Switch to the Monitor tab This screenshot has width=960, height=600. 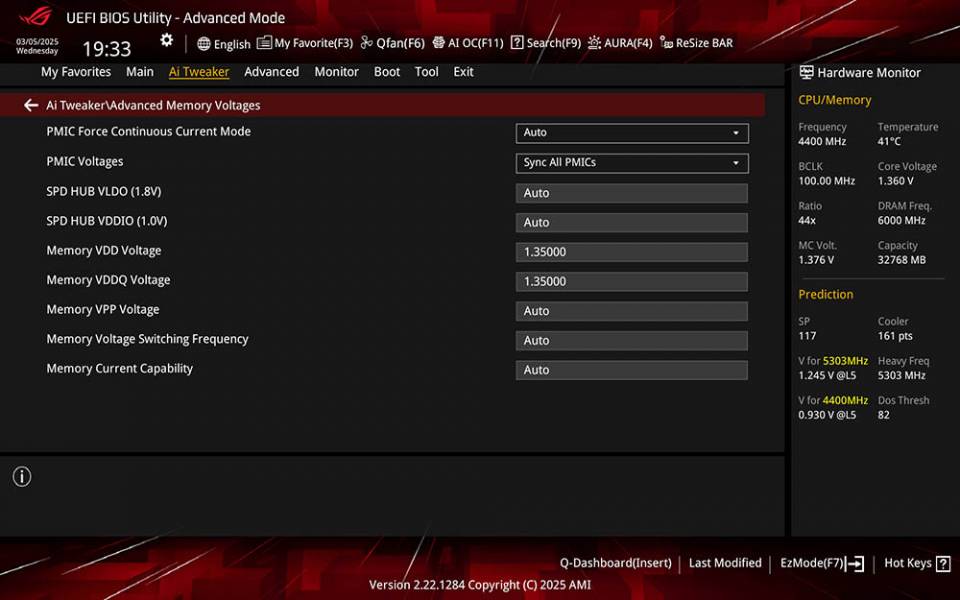pyautogui.click(x=337, y=72)
